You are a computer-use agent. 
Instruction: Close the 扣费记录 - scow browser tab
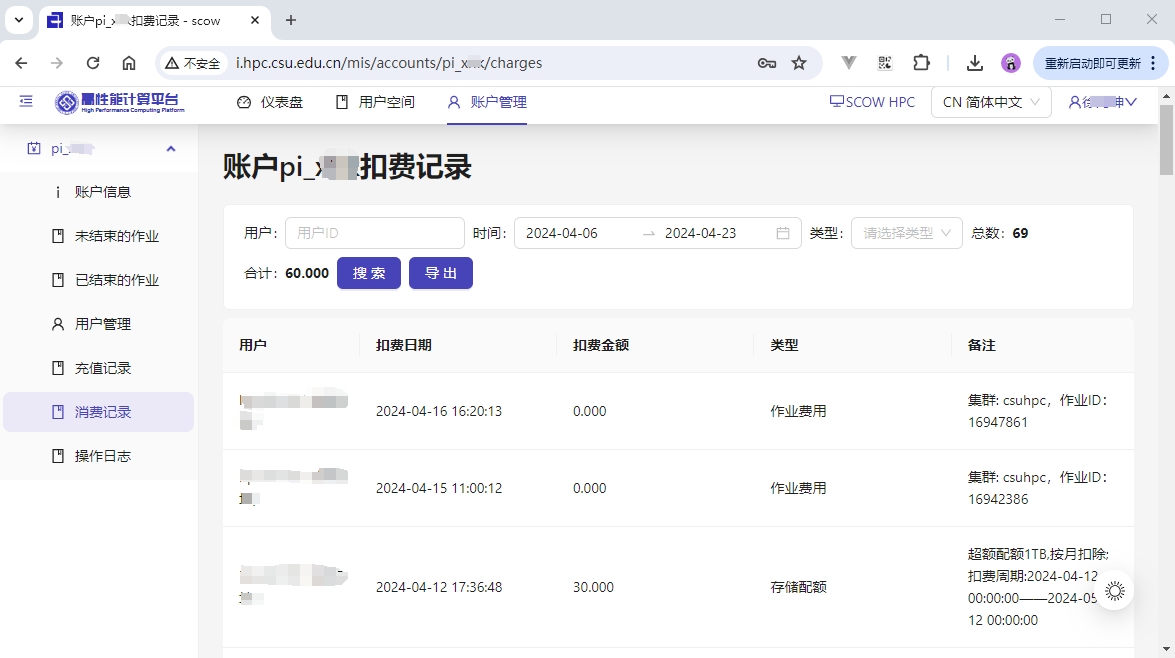coord(255,20)
